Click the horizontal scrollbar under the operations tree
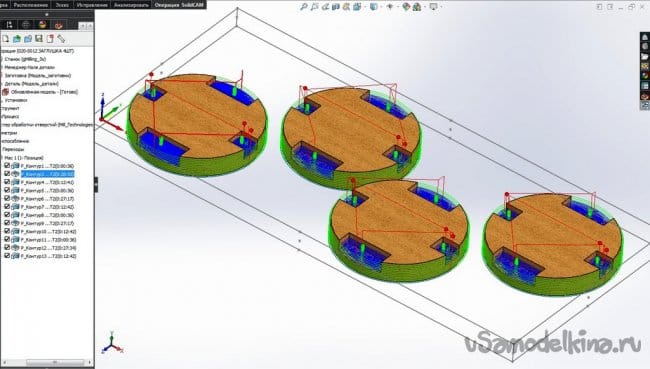Screen dimensions: 650x369 (x=46, y=362)
